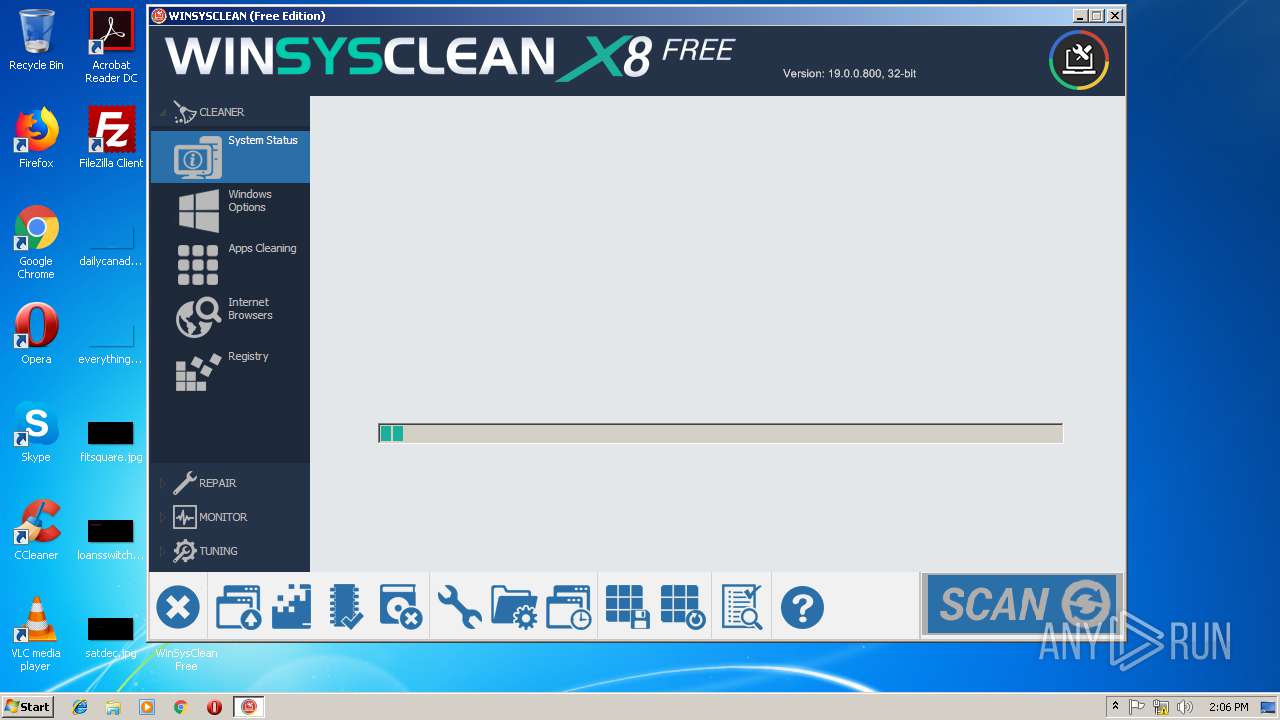Click the registry blocks toolbar icon
Viewport: 1280px width, 720px height.
coord(292,607)
